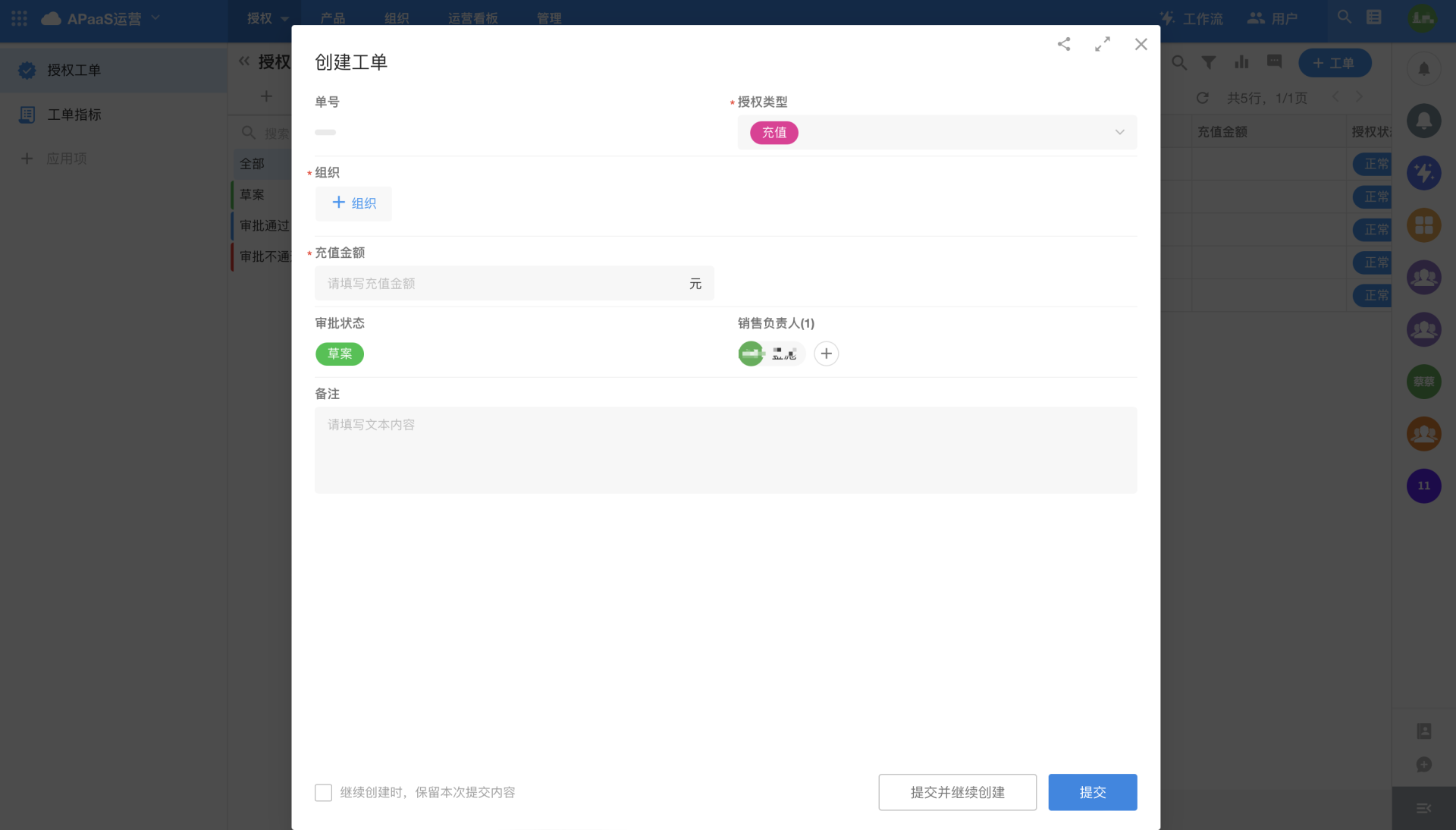Click plus icon to add sales owner
The height and width of the screenshot is (830, 1456).
click(826, 354)
